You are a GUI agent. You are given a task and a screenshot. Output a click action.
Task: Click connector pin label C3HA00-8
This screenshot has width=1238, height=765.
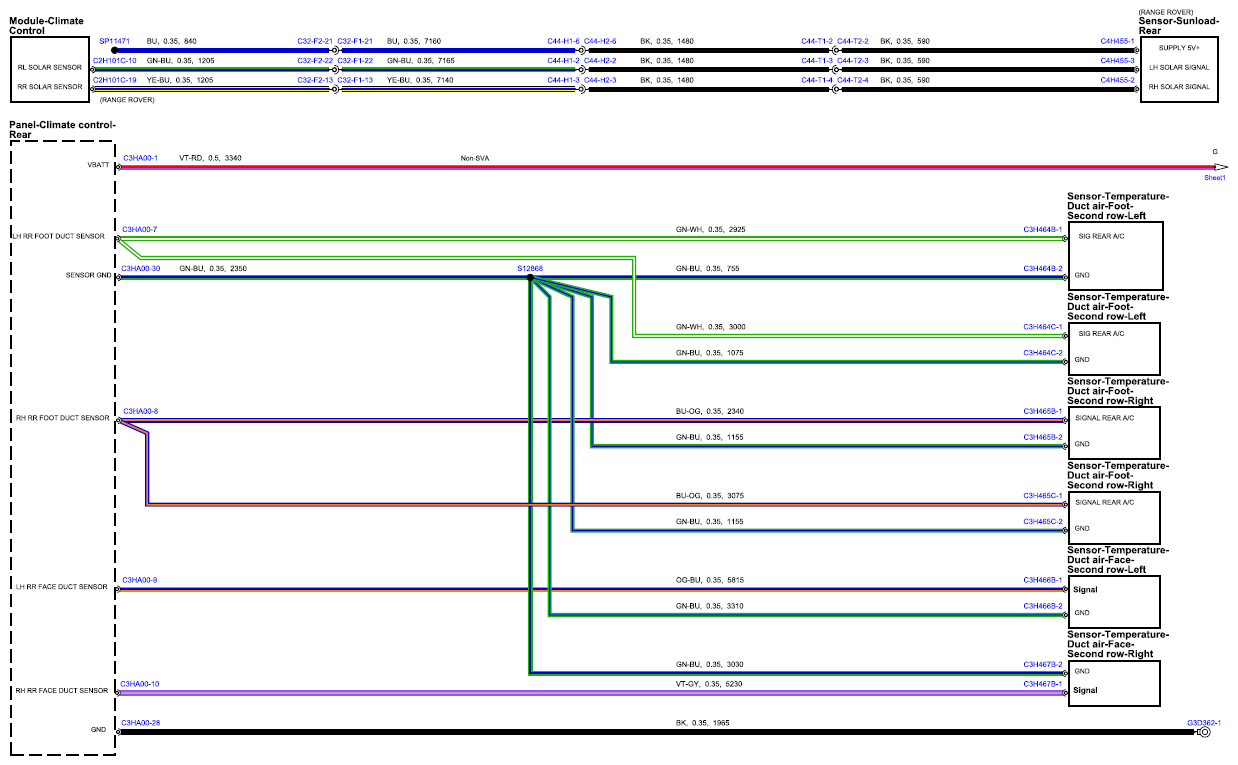pos(140,411)
